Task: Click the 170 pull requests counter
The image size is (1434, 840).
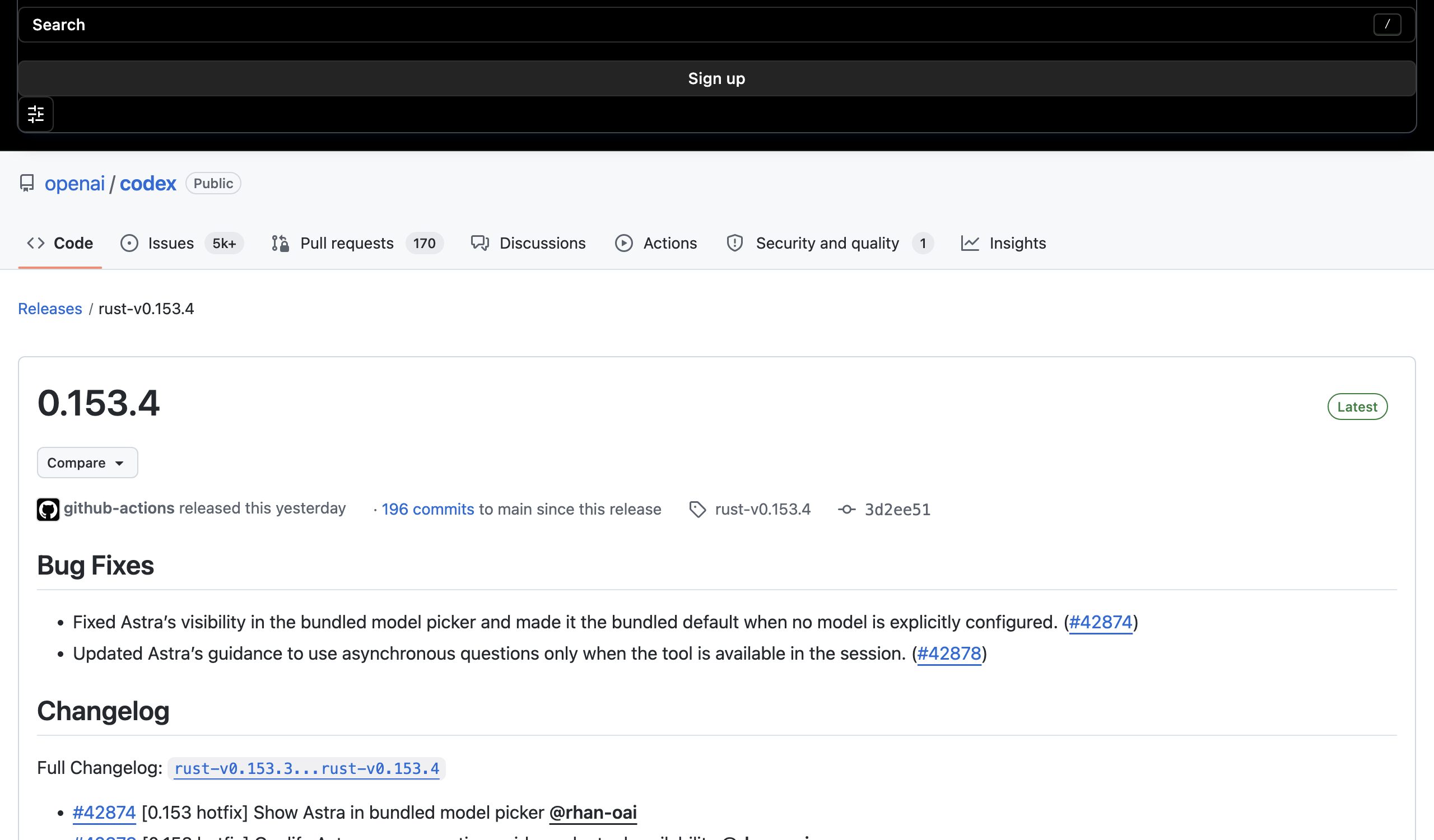Action: pos(425,244)
